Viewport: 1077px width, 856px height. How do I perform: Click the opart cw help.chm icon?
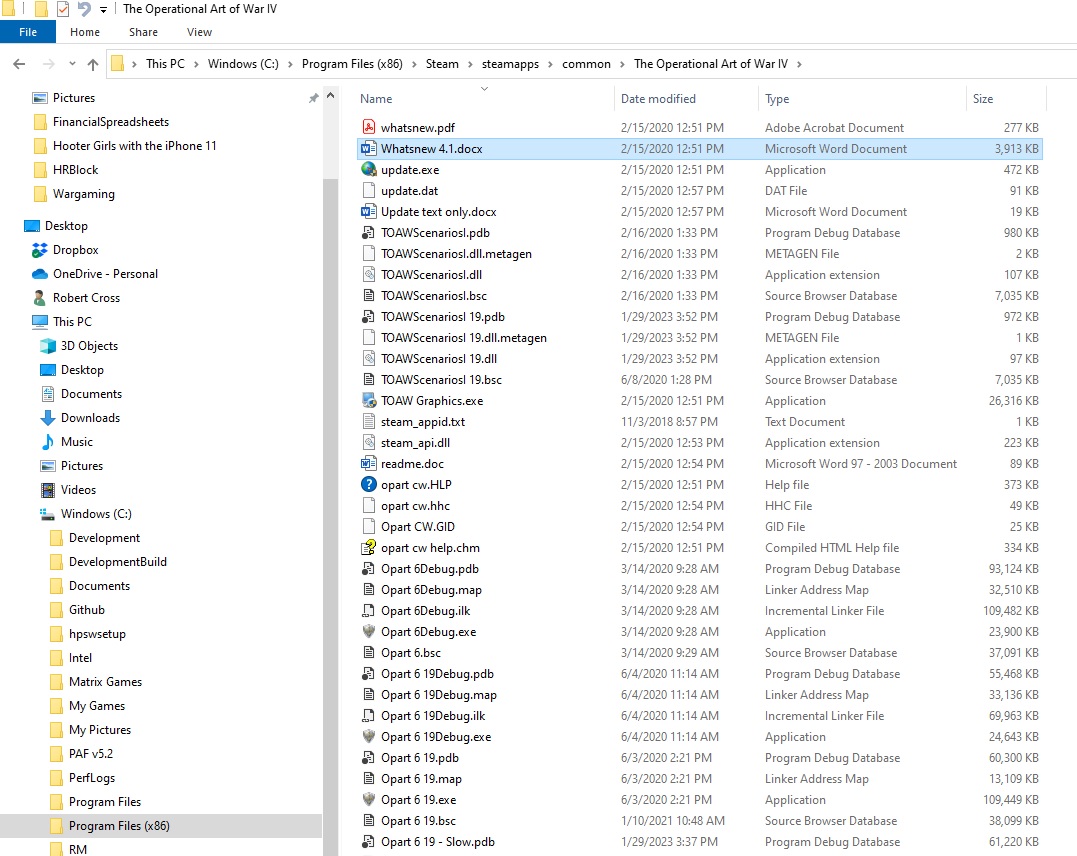tap(369, 548)
